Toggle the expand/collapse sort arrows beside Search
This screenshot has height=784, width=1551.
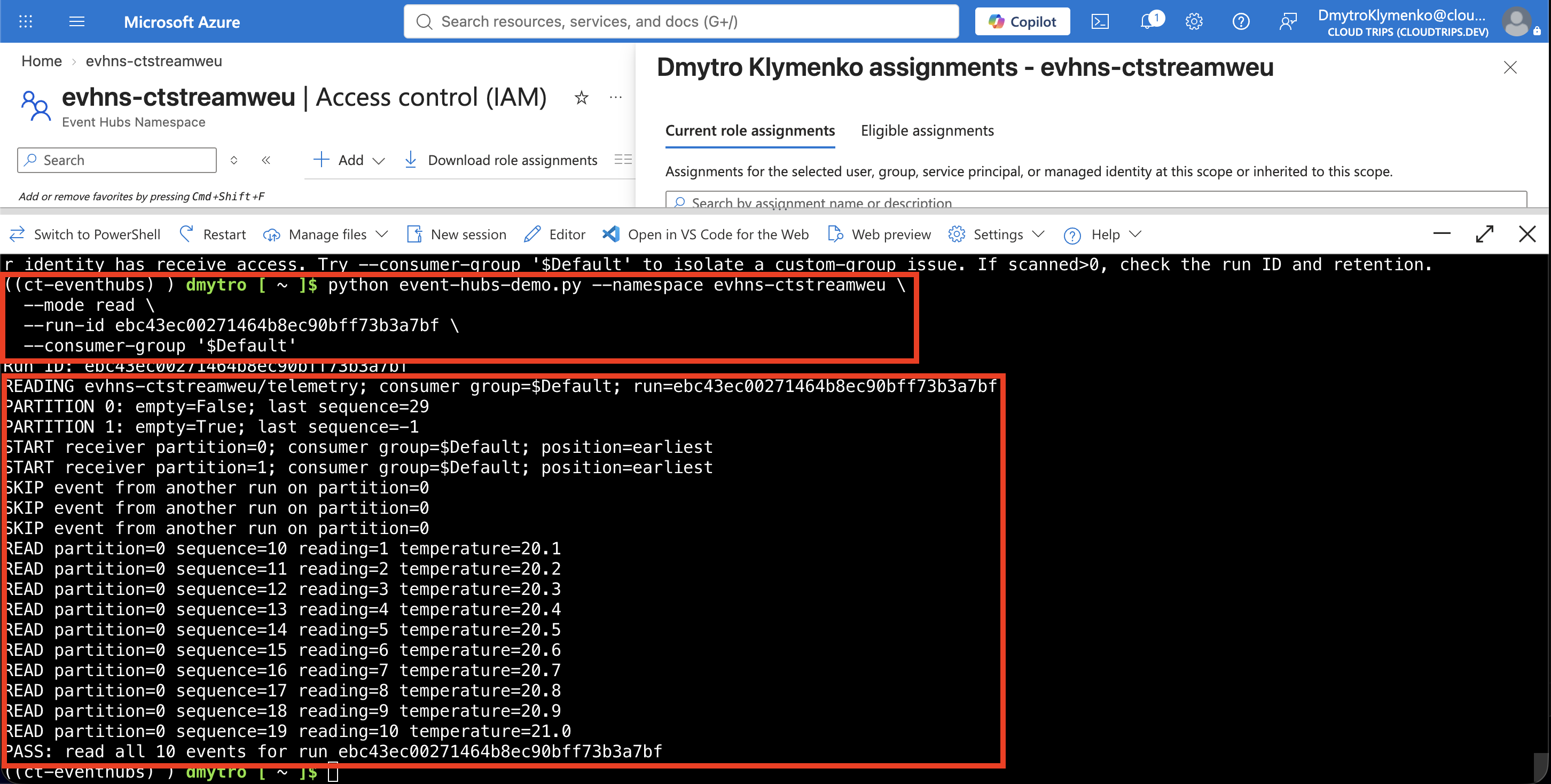click(x=234, y=160)
